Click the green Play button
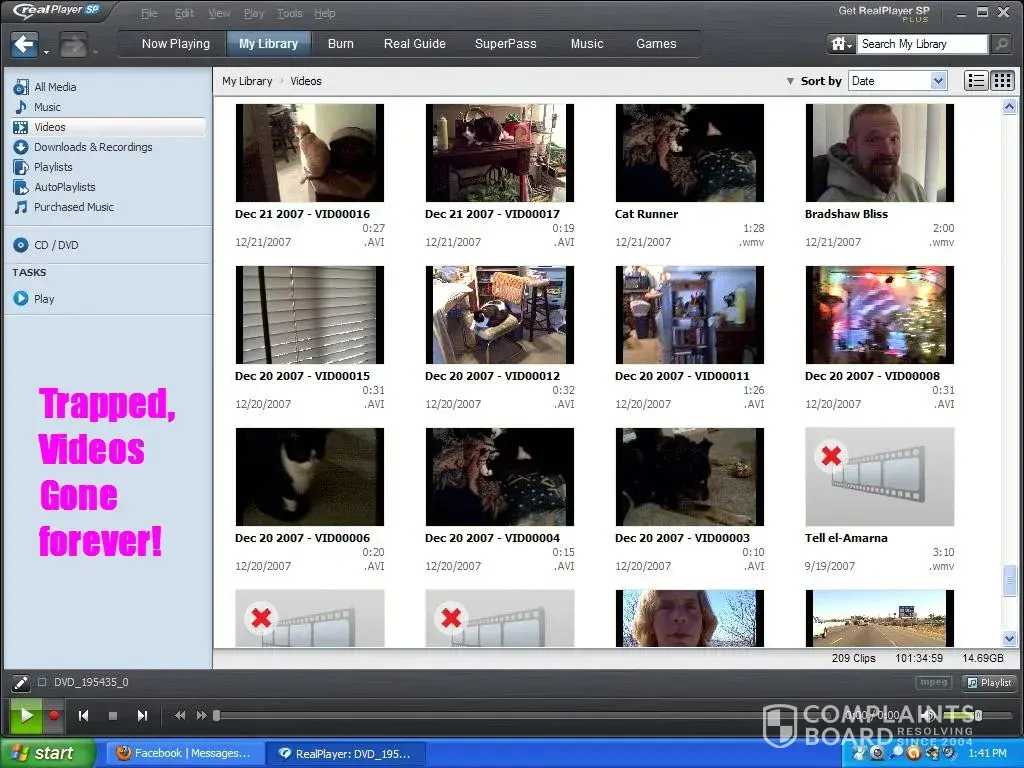The width and height of the screenshot is (1024, 768). click(x=26, y=715)
